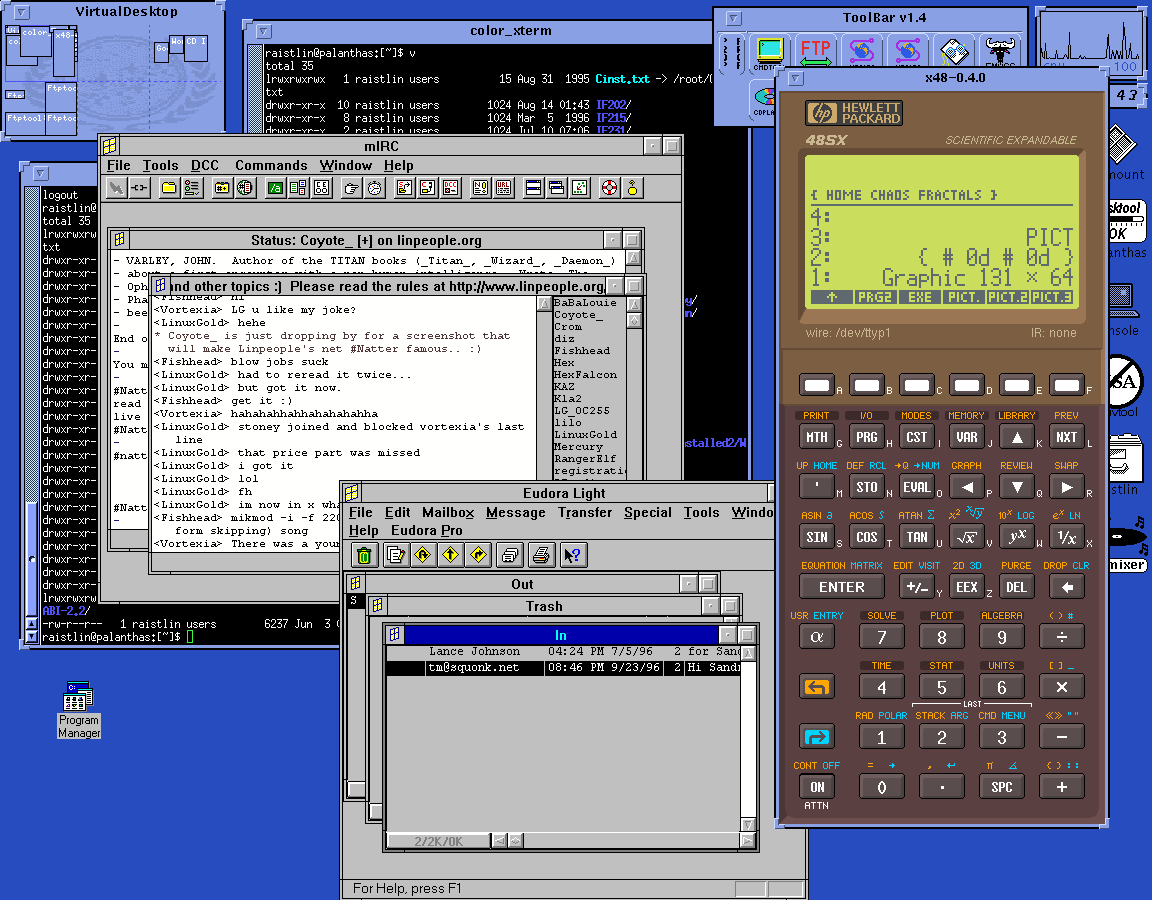Click the NXT key on the calculator
The width and height of the screenshot is (1152, 900).
[x=1066, y=437]
